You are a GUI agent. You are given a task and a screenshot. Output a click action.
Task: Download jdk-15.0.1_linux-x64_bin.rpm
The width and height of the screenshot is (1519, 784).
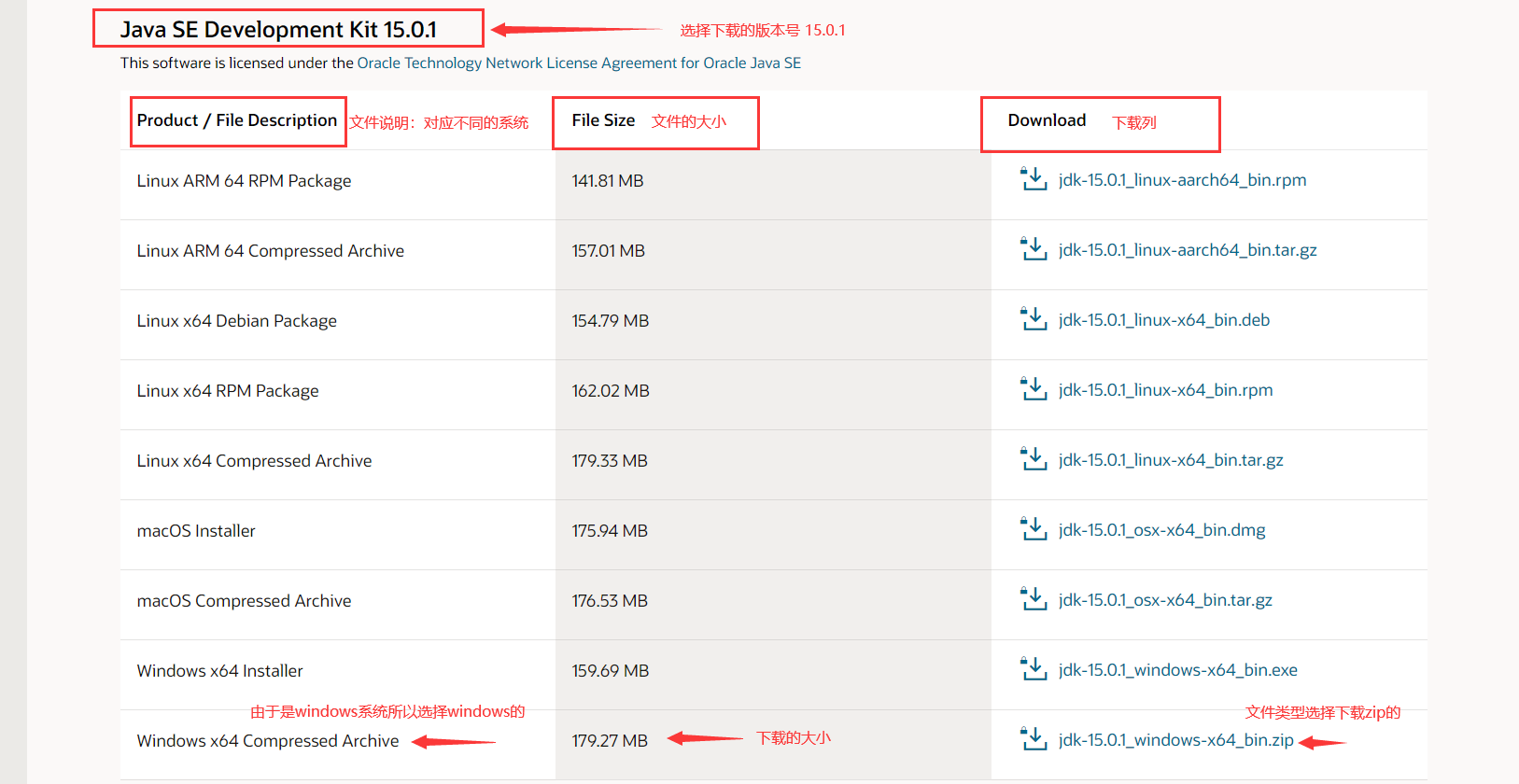click(1165, 390)
